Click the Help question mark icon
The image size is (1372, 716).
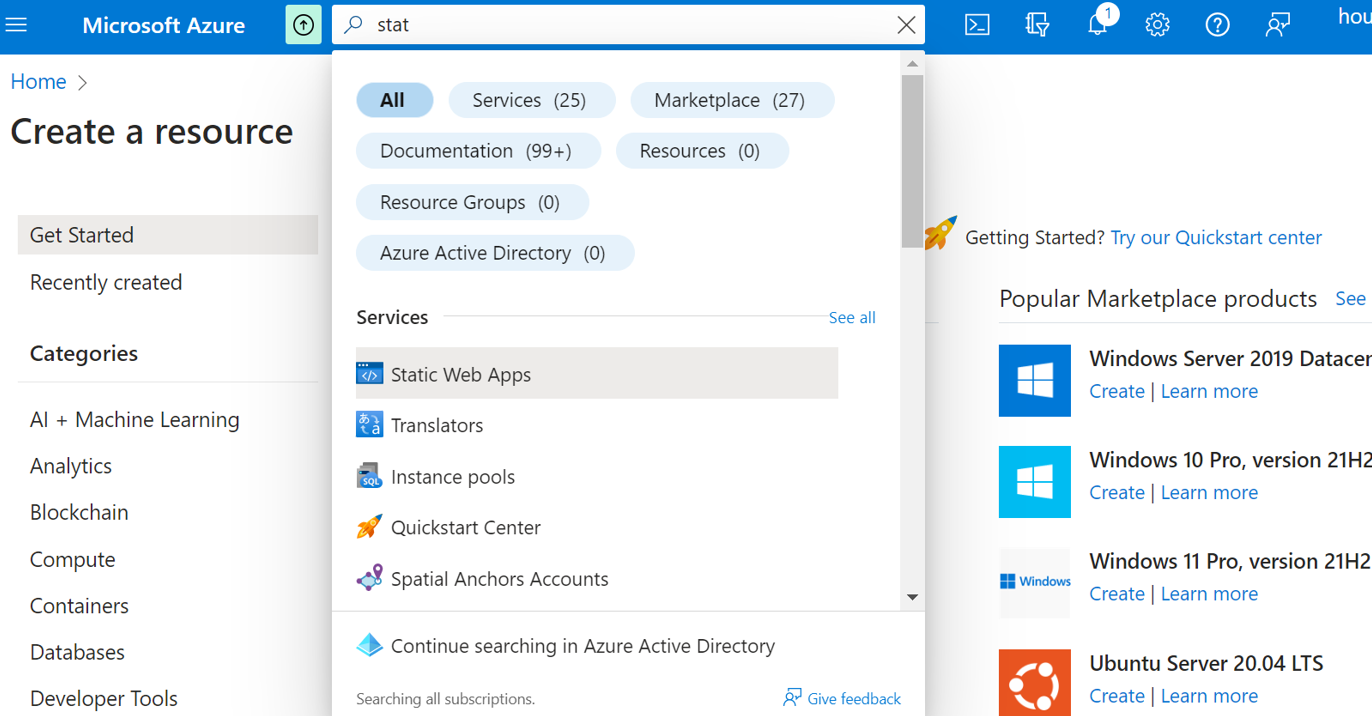1217,25
